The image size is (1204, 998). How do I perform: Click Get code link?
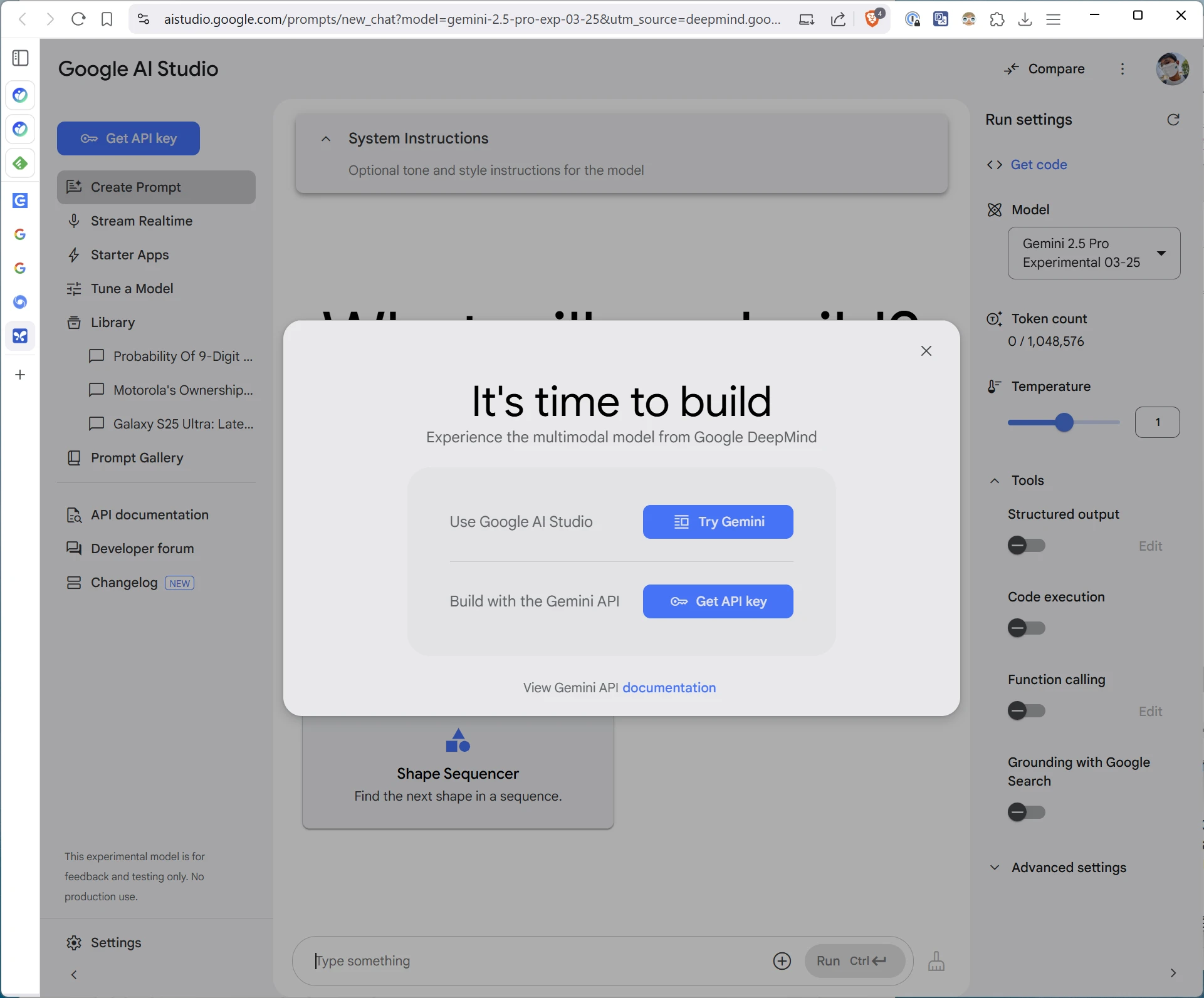[1039, 165]
